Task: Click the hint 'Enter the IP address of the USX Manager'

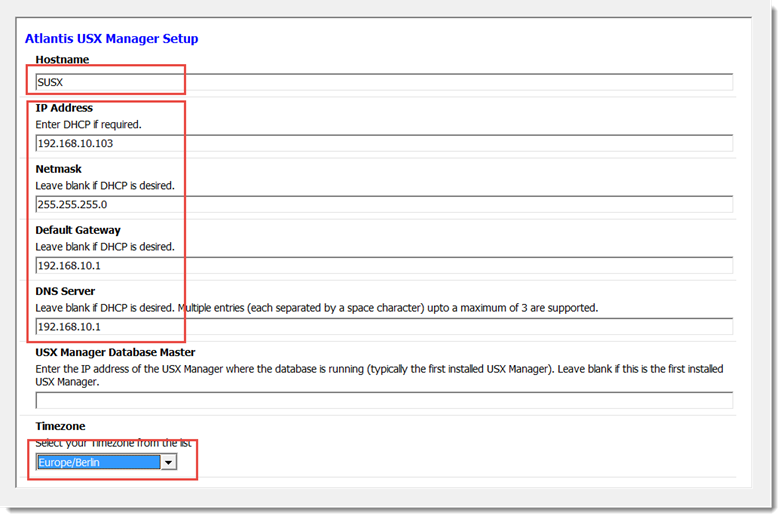Action: pyautogui.click(x=379, y=375)
